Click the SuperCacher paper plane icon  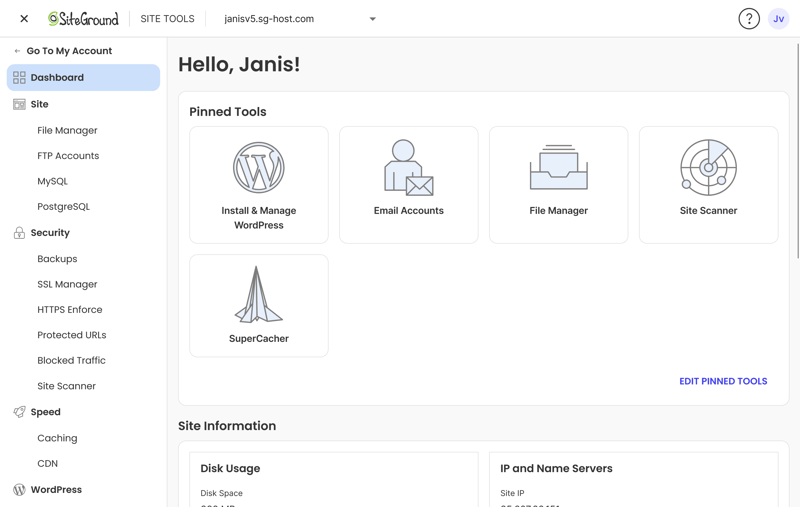pos(259,295)
